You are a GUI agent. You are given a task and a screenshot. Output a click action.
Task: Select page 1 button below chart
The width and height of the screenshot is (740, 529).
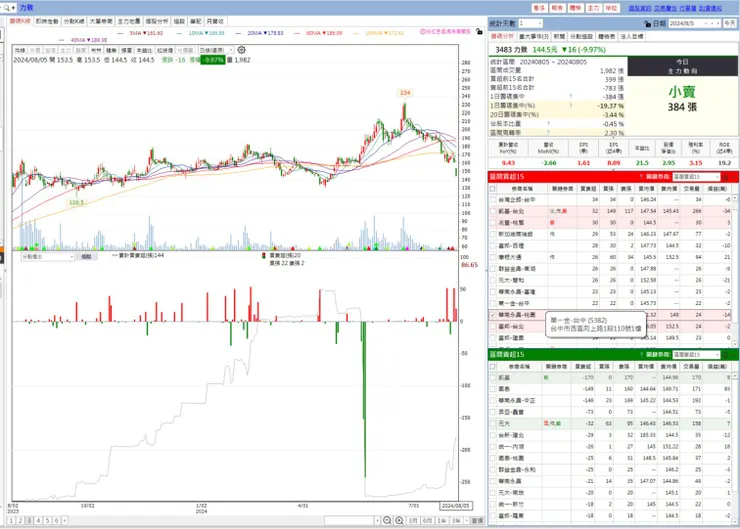click(11, 520)
